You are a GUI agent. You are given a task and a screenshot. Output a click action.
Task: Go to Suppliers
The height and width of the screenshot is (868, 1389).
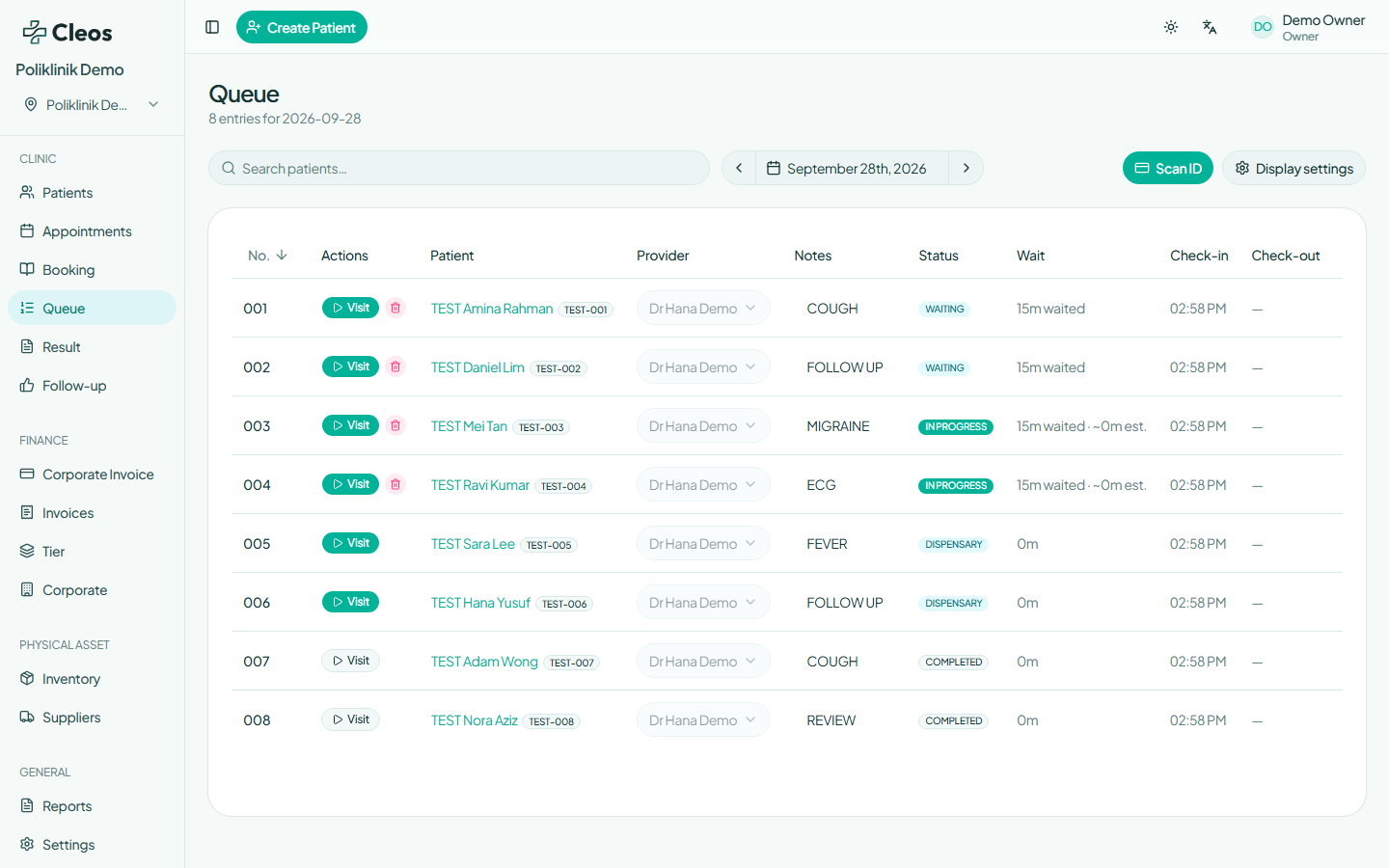[92, 718]
